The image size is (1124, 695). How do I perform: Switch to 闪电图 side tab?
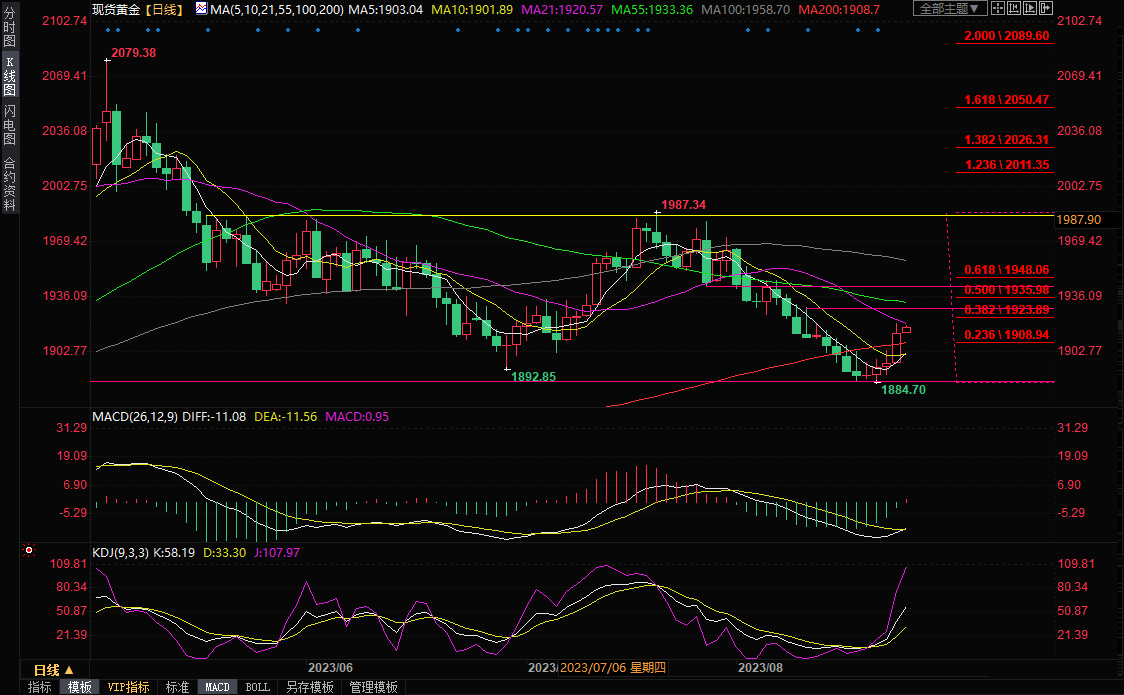click(x=9, y=123)
